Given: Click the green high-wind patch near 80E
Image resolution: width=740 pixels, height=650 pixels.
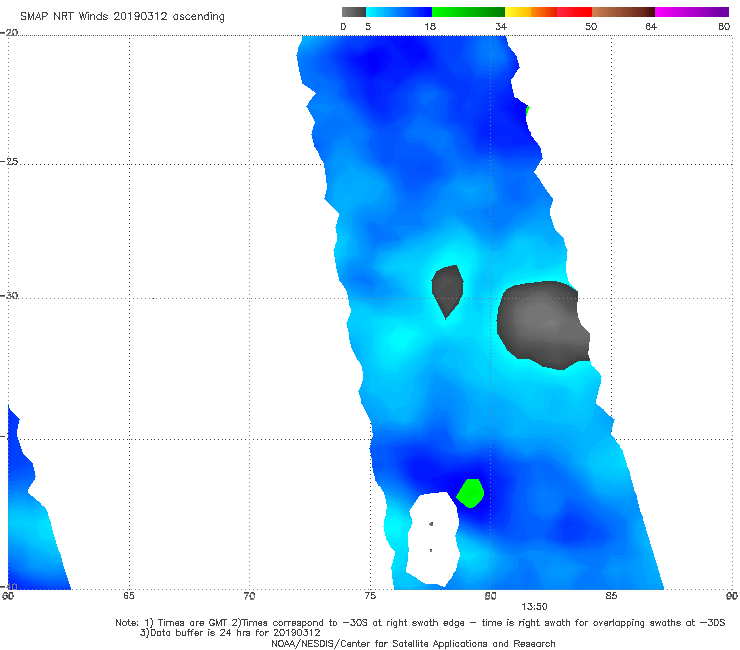Looking at the screenshot, I should tap(470, 493).
